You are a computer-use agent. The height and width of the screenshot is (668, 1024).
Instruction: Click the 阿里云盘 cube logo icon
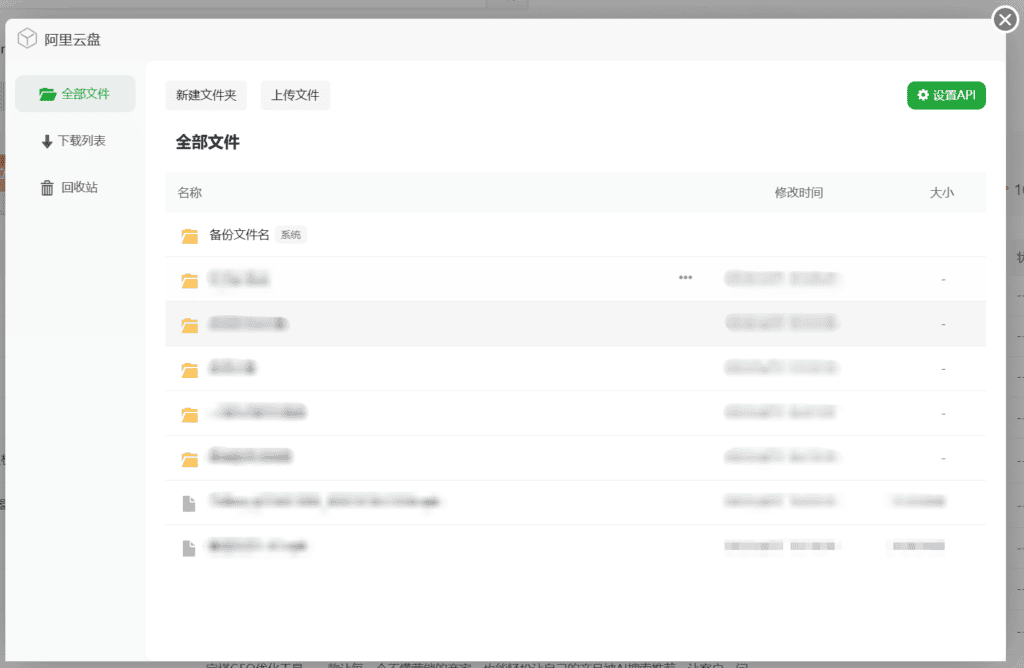tap(27, 39)
